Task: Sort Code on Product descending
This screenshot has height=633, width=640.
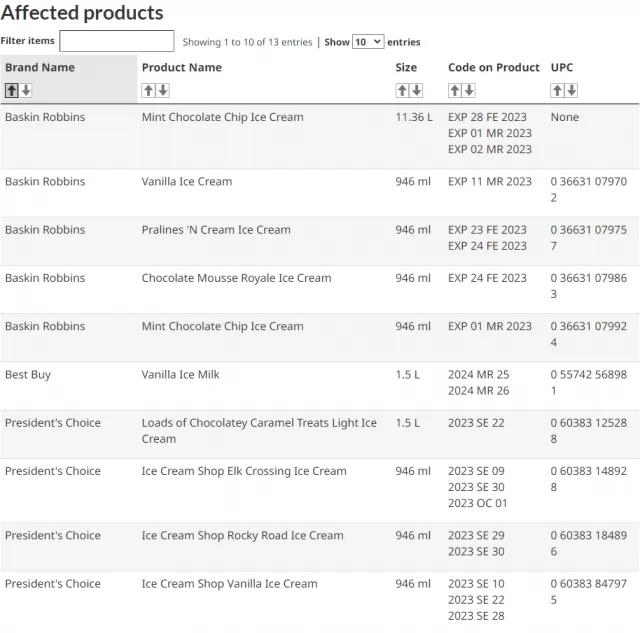Action: coord(469,90)
